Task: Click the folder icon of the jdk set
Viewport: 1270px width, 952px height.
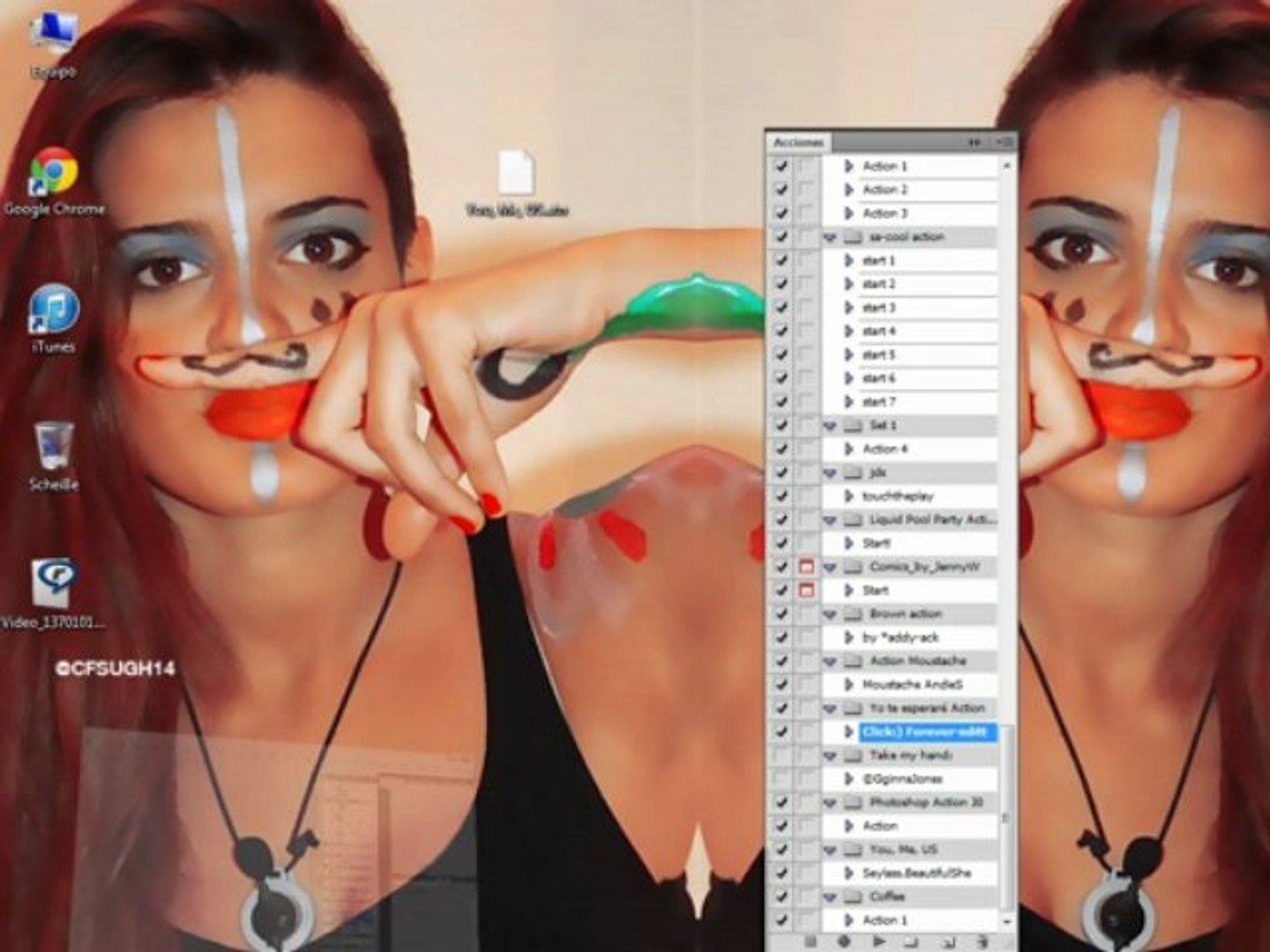Action: point(853,472)
